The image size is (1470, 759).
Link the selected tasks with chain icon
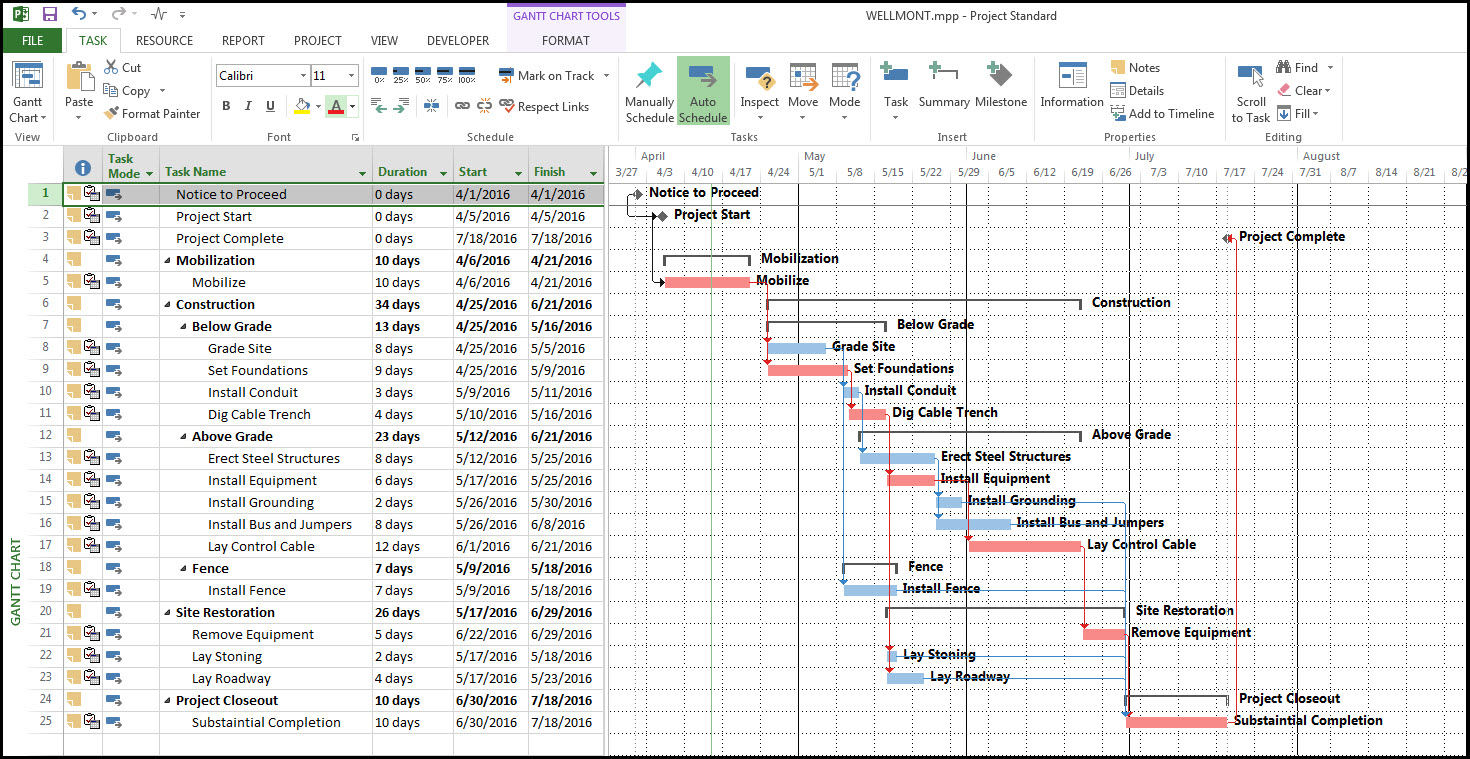(x=461, y=106)
